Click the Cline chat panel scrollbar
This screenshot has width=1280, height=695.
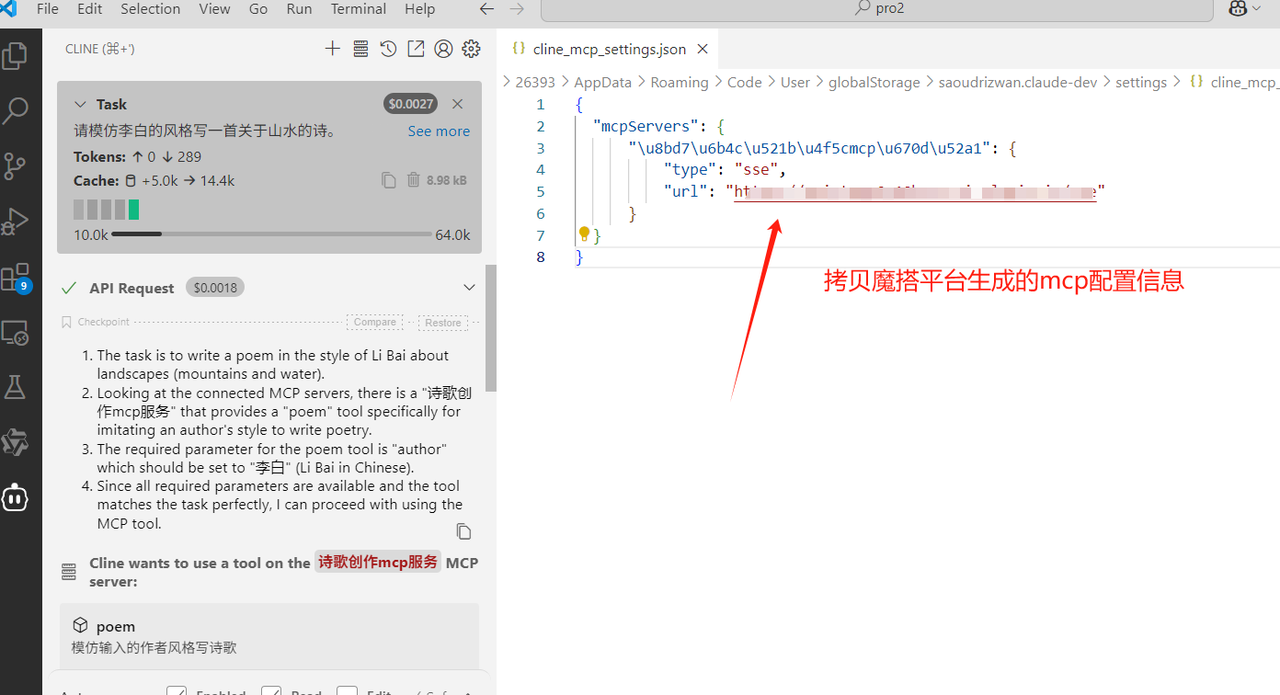point(490,328)
